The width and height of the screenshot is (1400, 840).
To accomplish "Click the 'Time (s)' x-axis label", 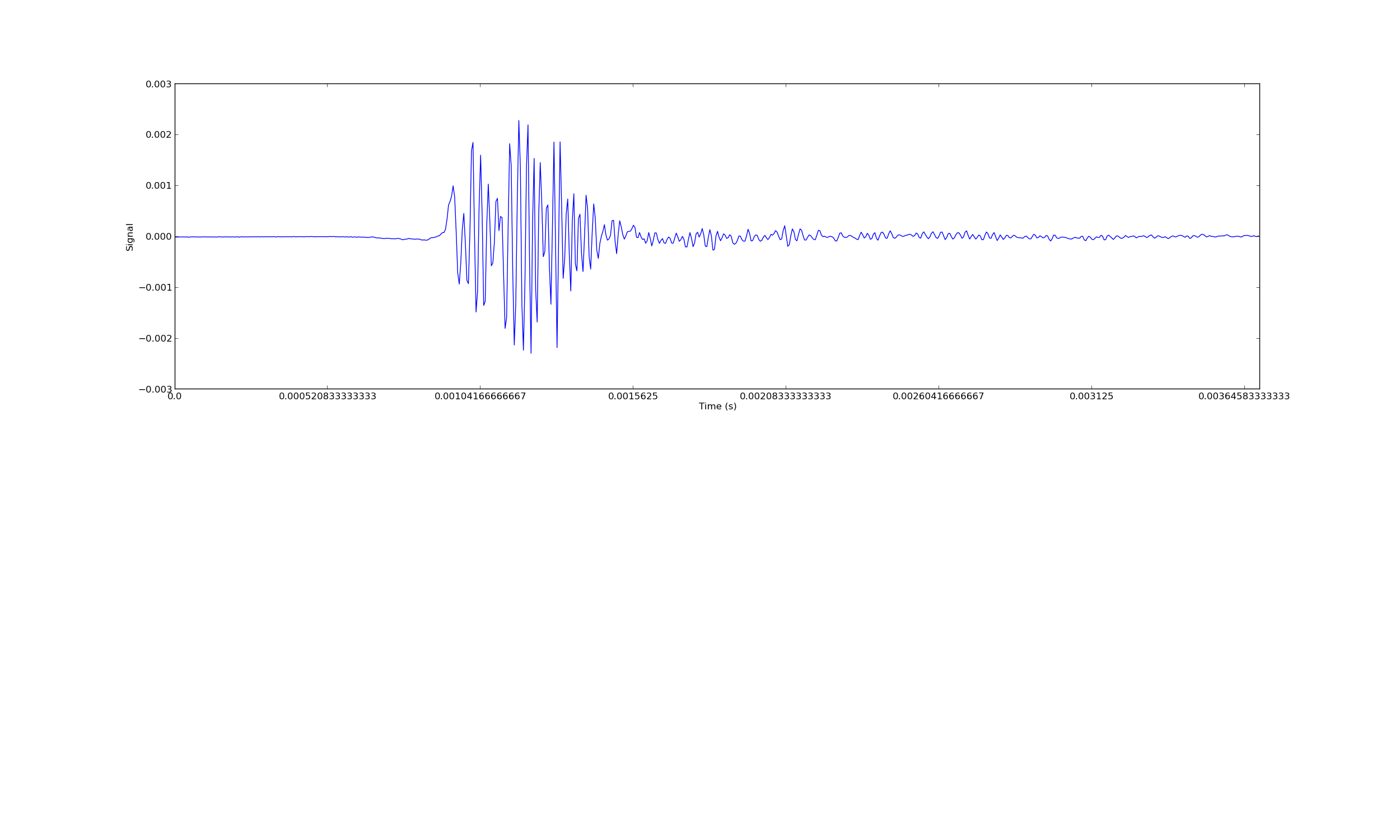I will click(x=717, y=407).
